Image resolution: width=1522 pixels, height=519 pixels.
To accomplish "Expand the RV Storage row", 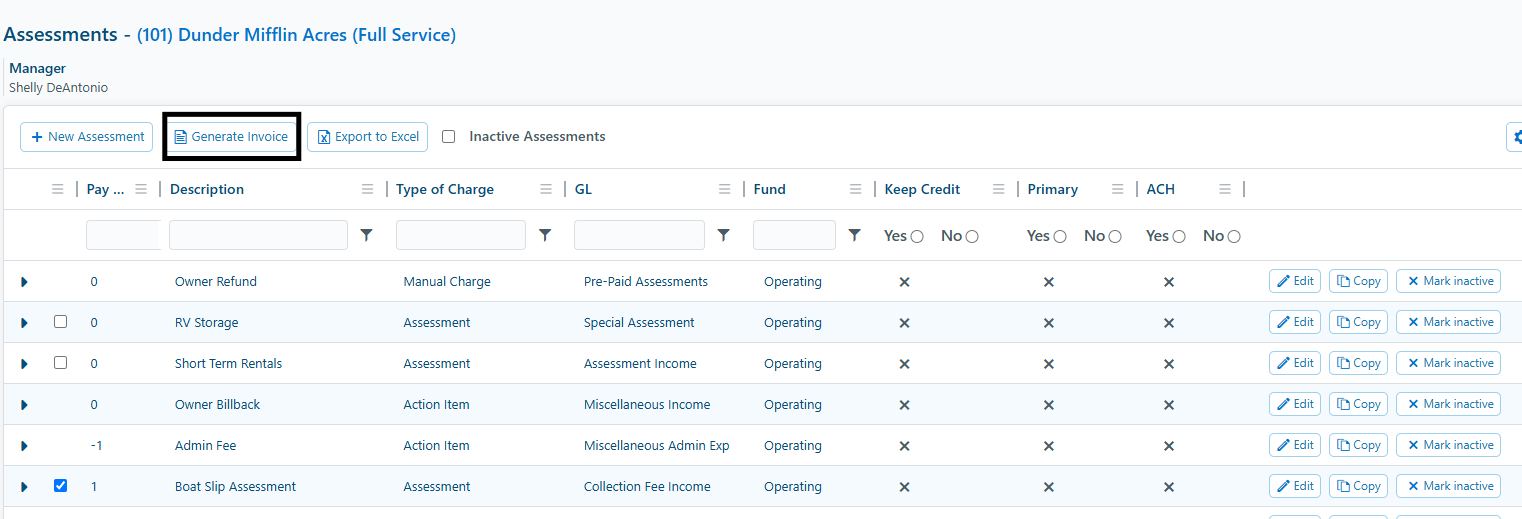I will pyautogui.click(x=24, y=323).
